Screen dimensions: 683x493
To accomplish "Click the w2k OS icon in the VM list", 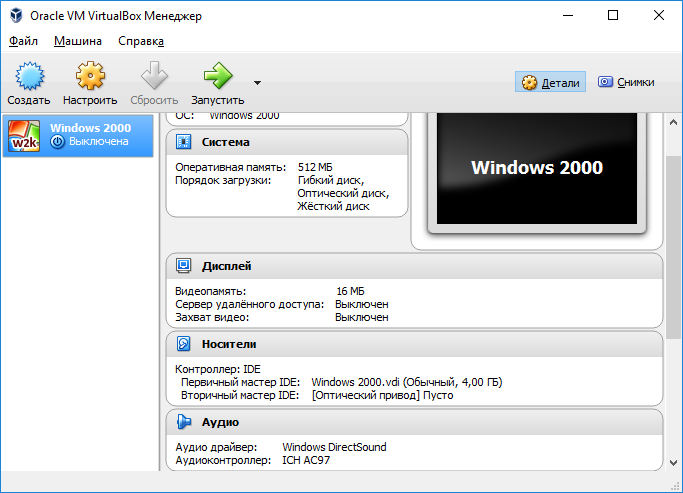I will tap(24, 136).
